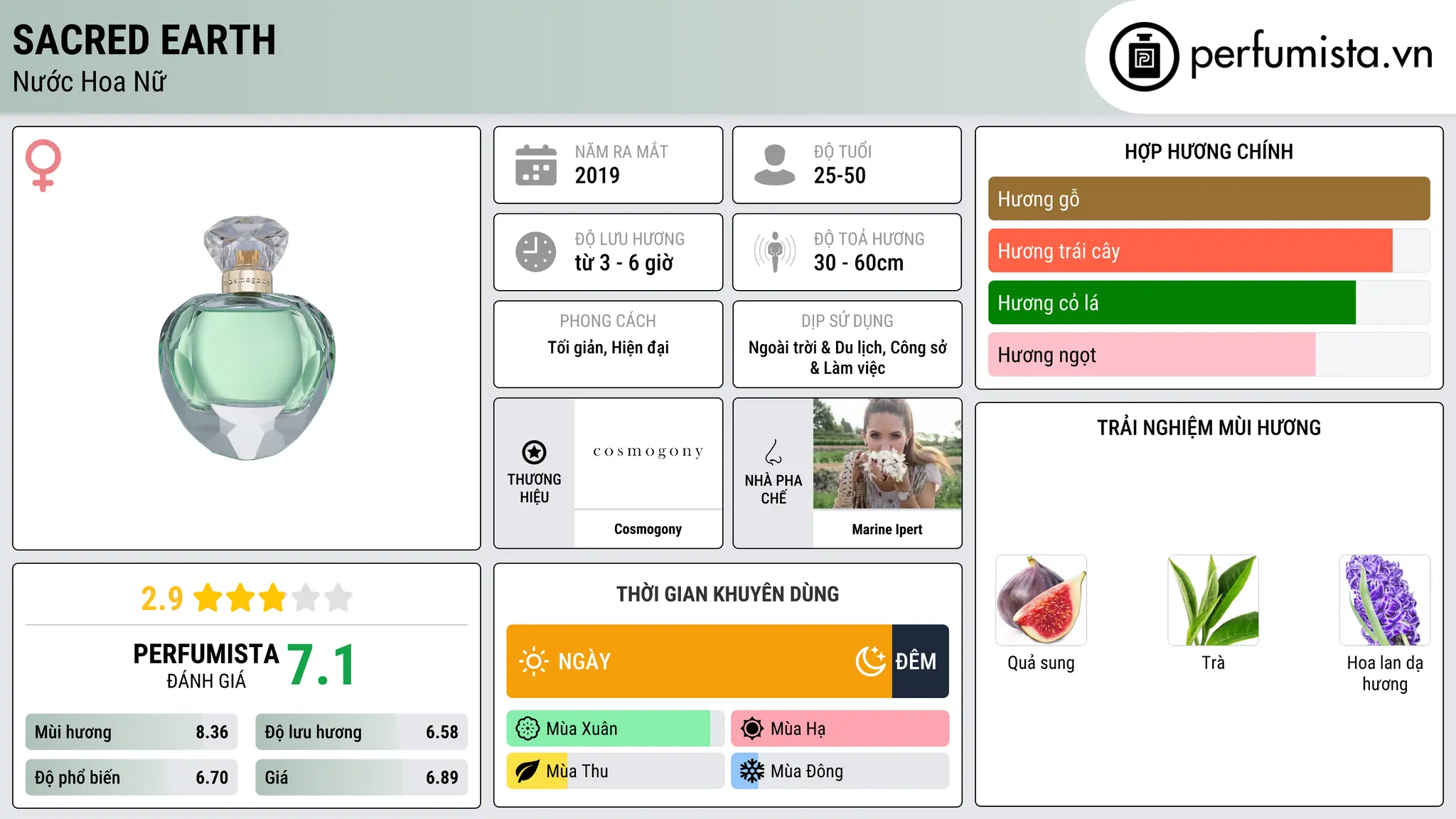Click the Trà note label
The image size is (1456, 819).
coord(1213,663)
